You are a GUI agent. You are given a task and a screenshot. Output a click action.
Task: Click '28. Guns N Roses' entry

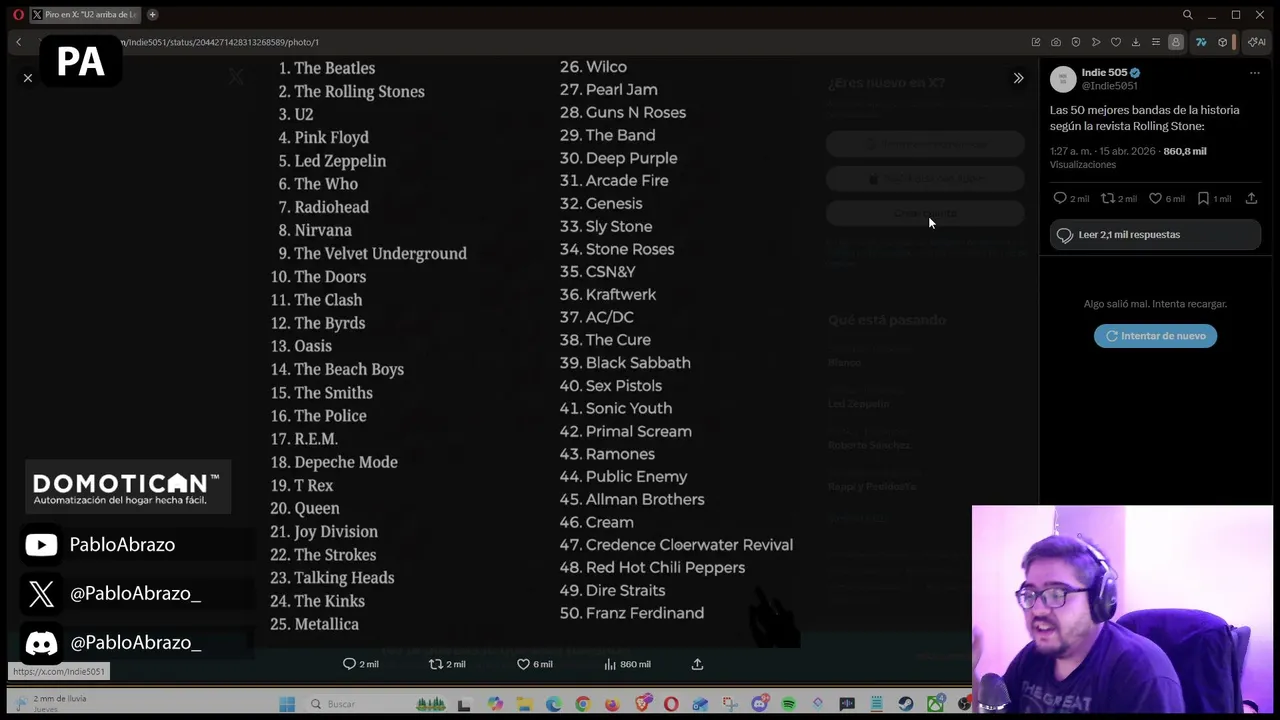coord(623,113)
